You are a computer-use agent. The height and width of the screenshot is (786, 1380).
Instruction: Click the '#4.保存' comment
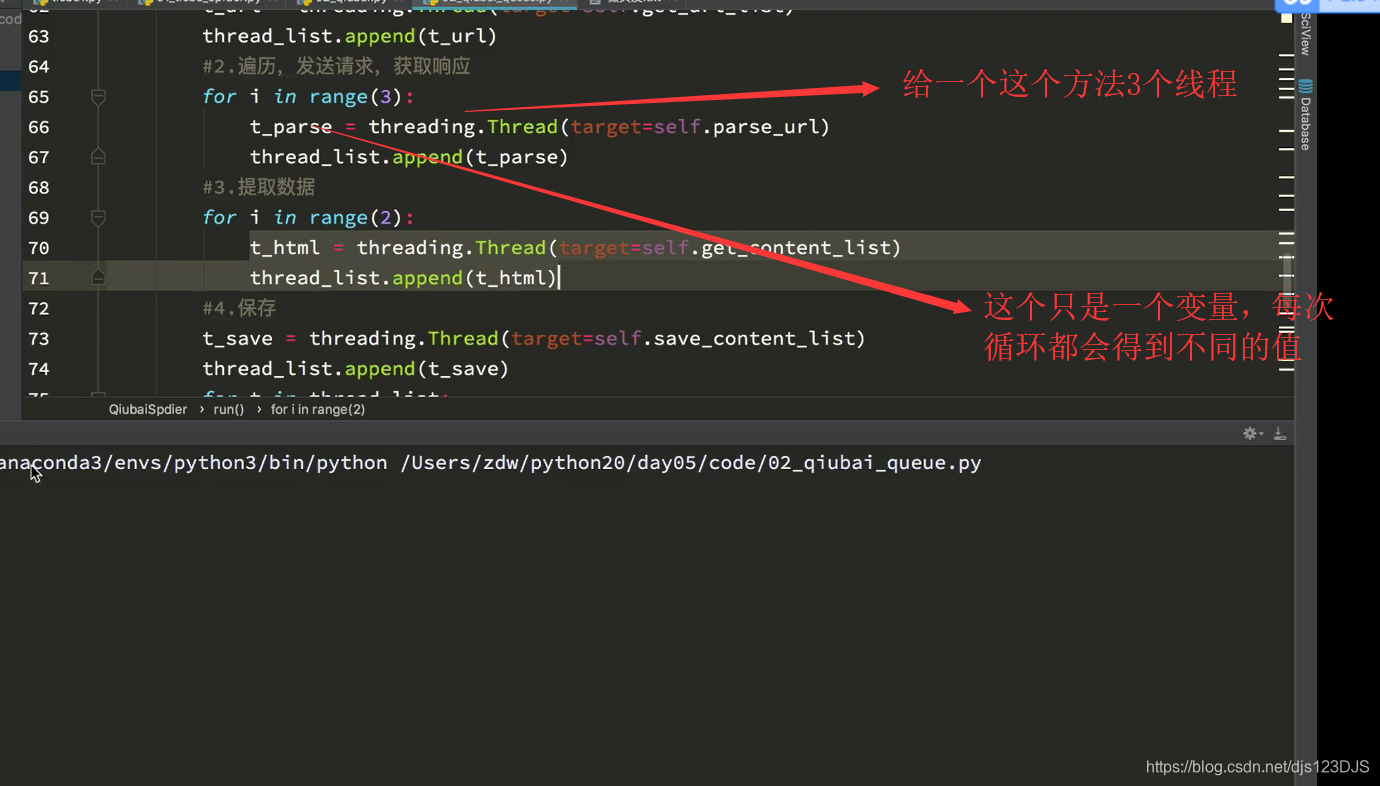[239, 308]
